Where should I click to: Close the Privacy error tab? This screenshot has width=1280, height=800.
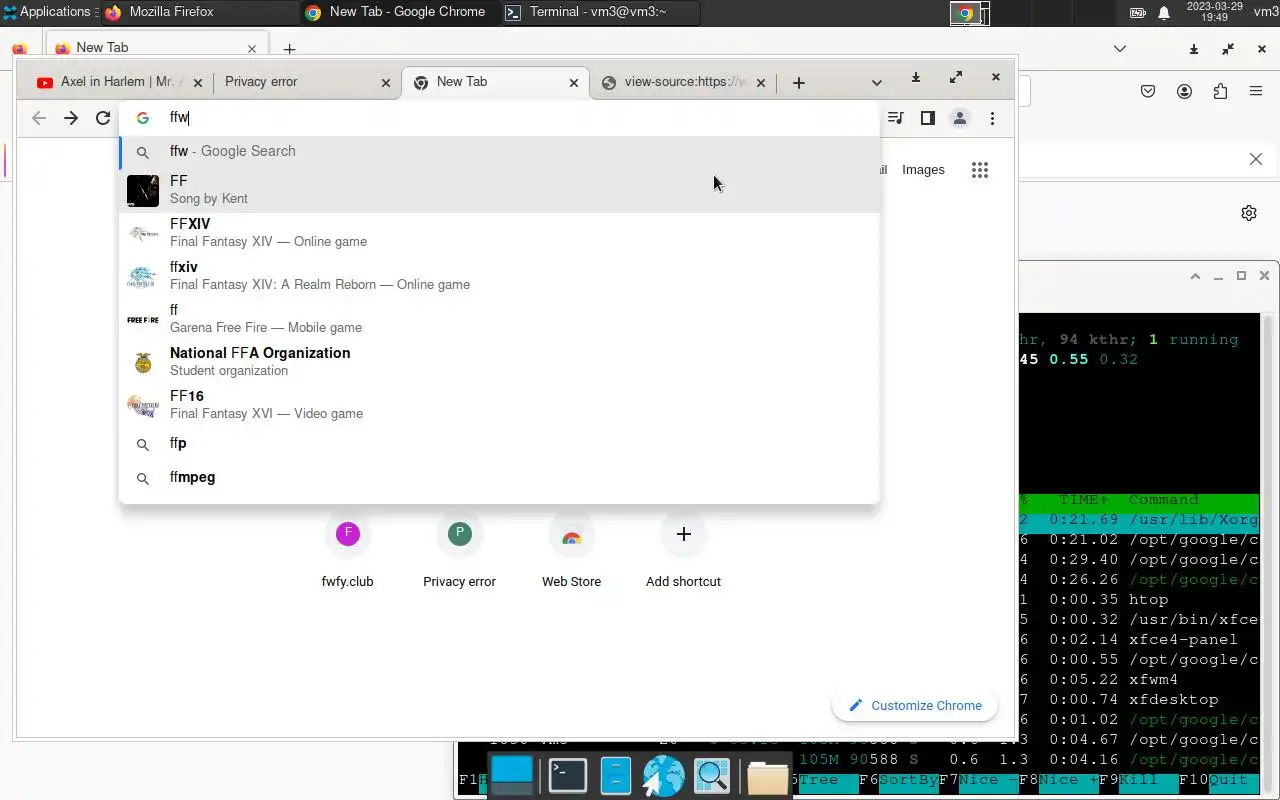[386, 83]
